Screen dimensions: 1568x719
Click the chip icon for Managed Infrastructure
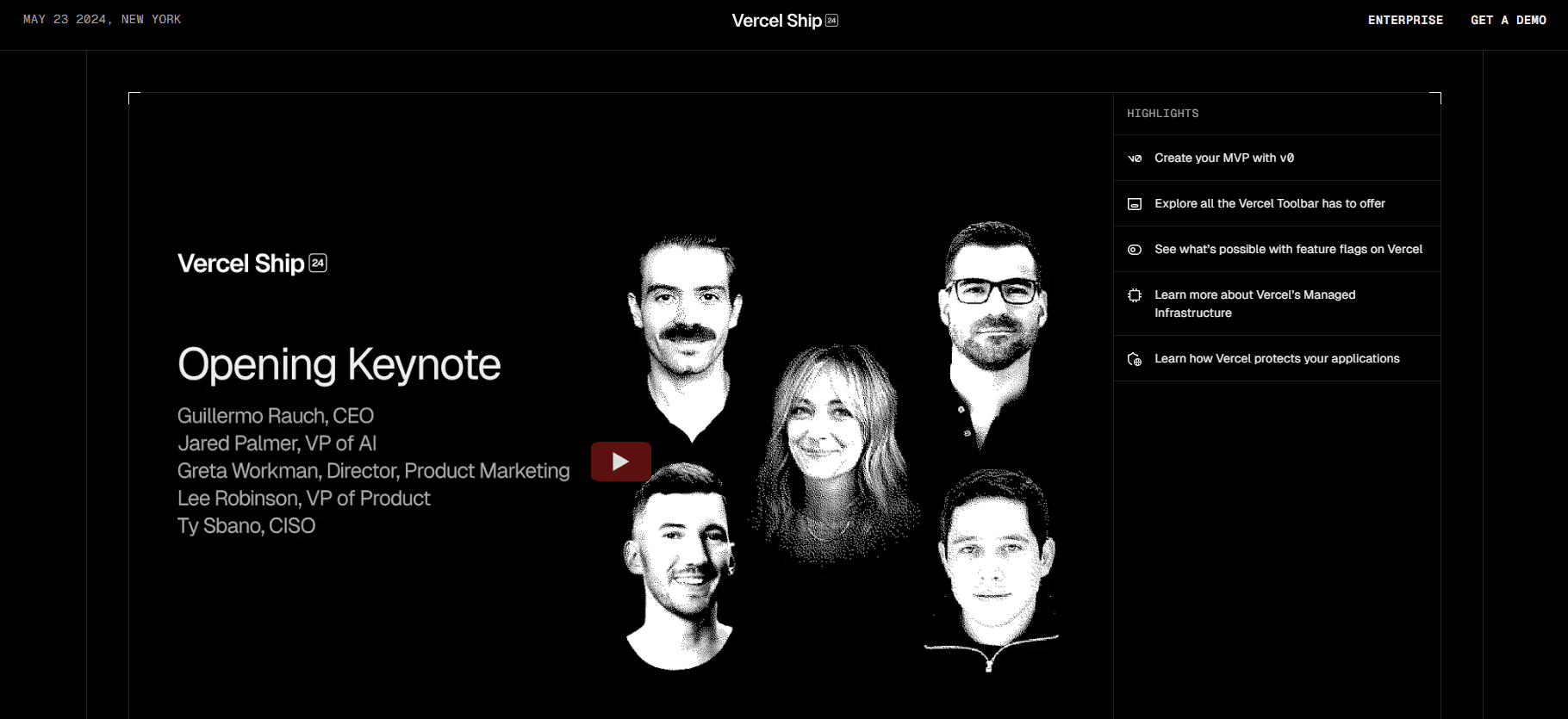pyautogui.click(x=1135, y=295)
